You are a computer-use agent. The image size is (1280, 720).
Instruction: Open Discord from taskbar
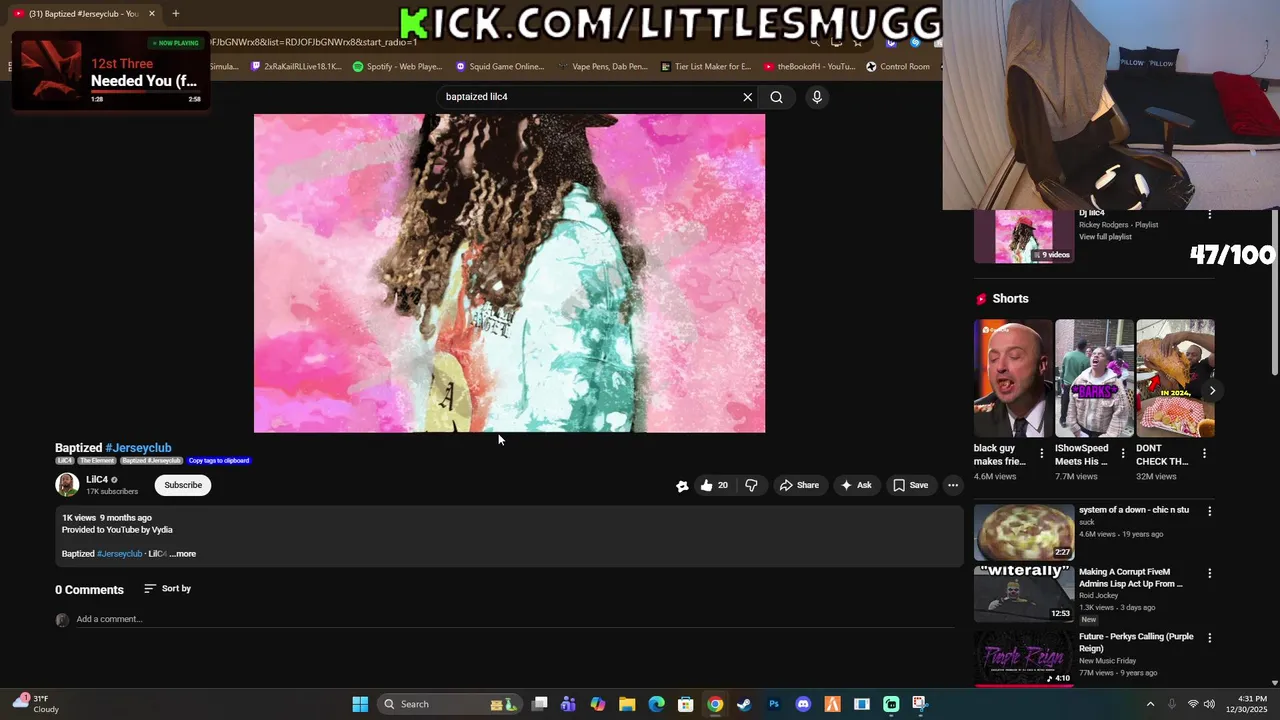click(x=803, y=704)
